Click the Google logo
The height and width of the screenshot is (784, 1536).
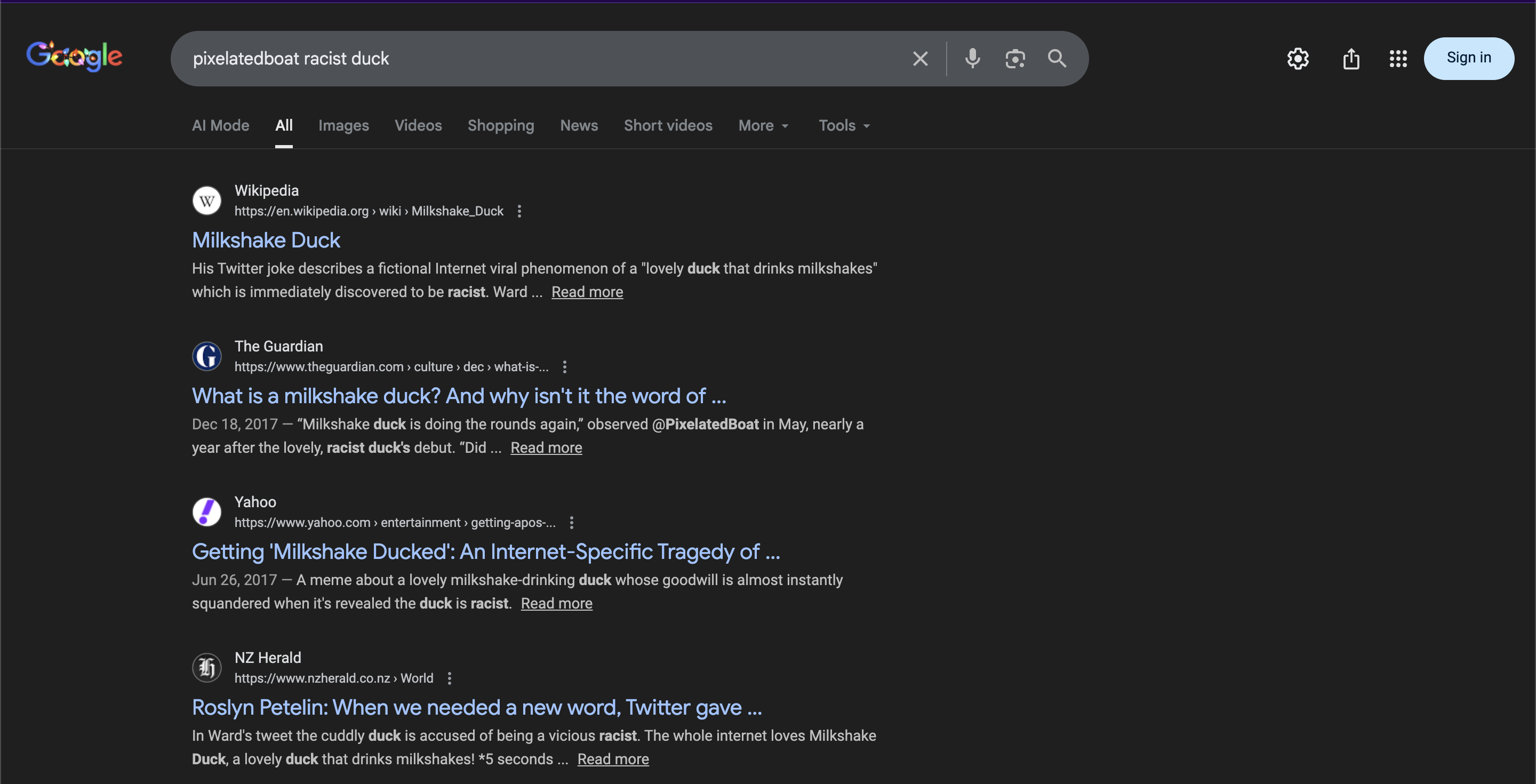(74, 55)
